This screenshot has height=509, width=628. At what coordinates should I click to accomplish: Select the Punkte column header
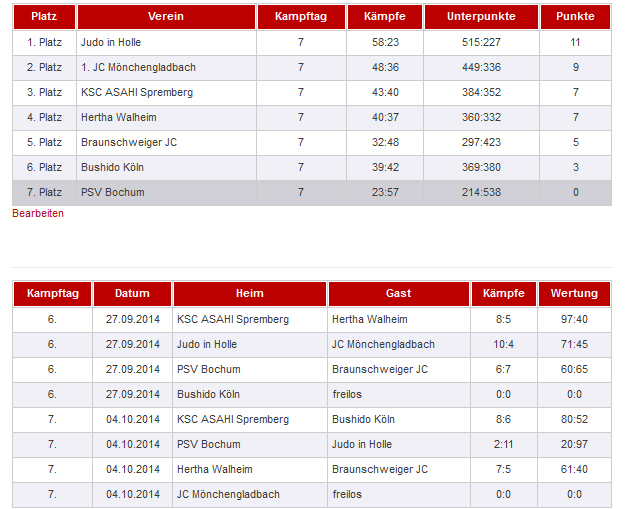(x=575, y=16)
